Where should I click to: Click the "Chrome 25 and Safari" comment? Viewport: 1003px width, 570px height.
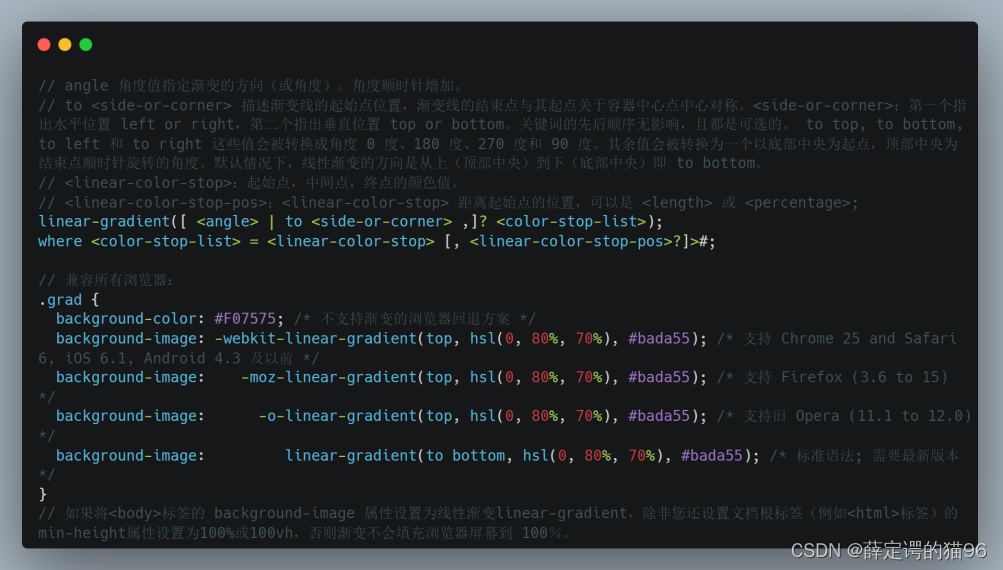tap(868, 338)
